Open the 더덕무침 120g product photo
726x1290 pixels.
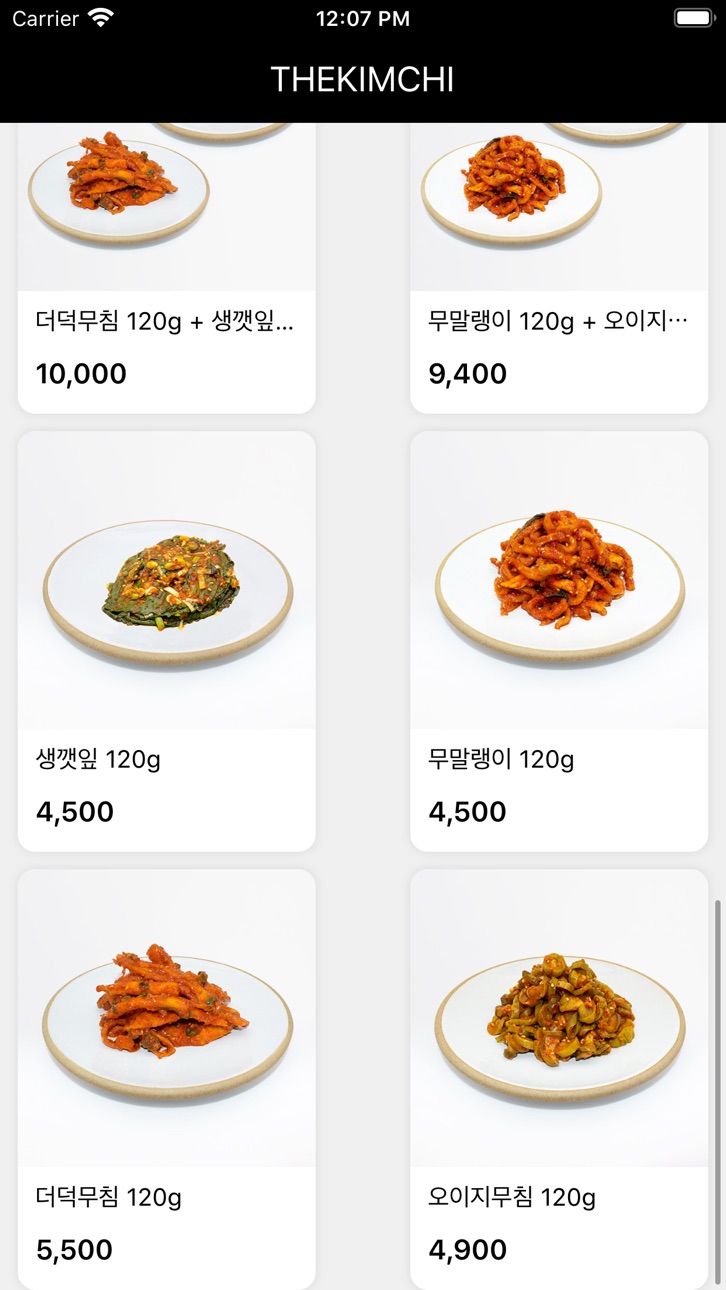coord(167,1018)
